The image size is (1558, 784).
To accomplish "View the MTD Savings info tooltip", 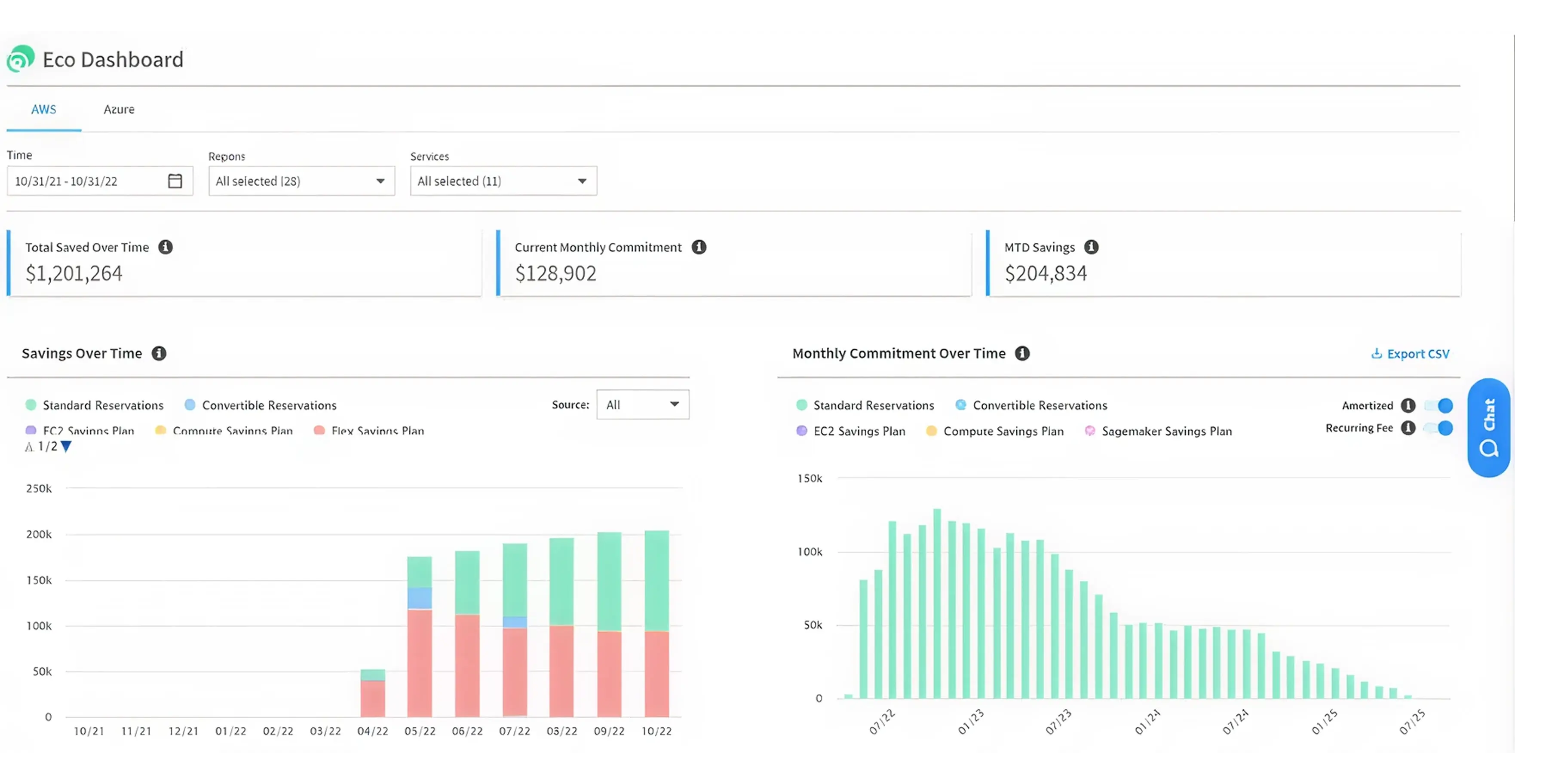I will (1091, 247).
